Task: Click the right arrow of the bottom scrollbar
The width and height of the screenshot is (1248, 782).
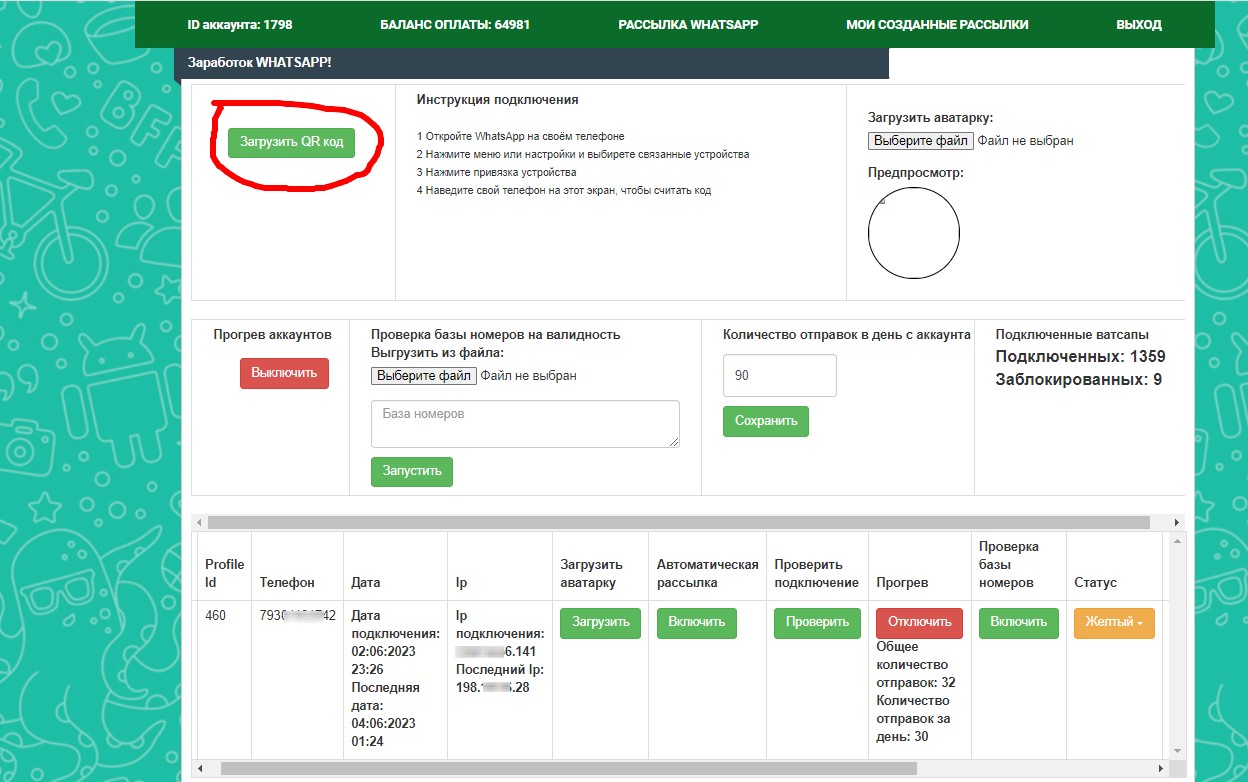Action: (x=1160, y=769)
